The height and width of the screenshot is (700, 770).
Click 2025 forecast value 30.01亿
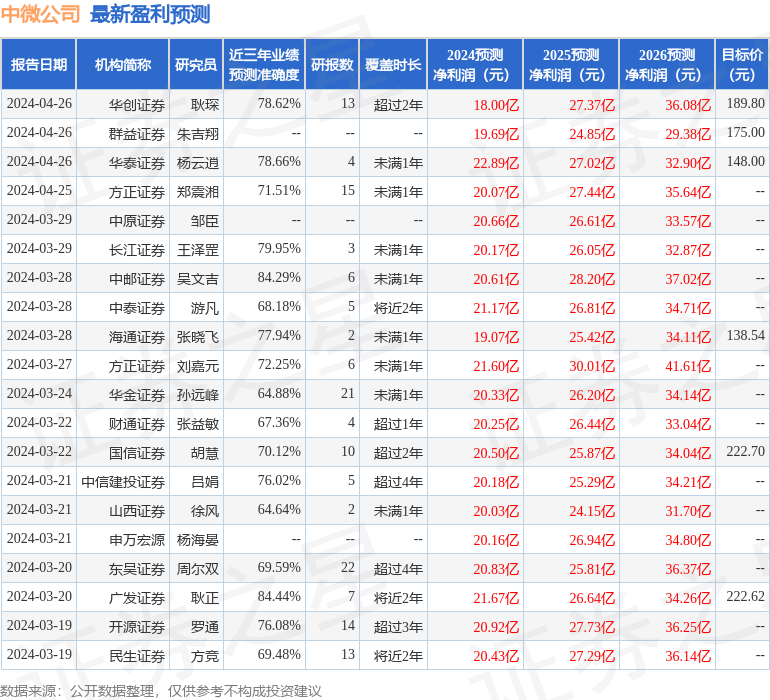(592, 365)
